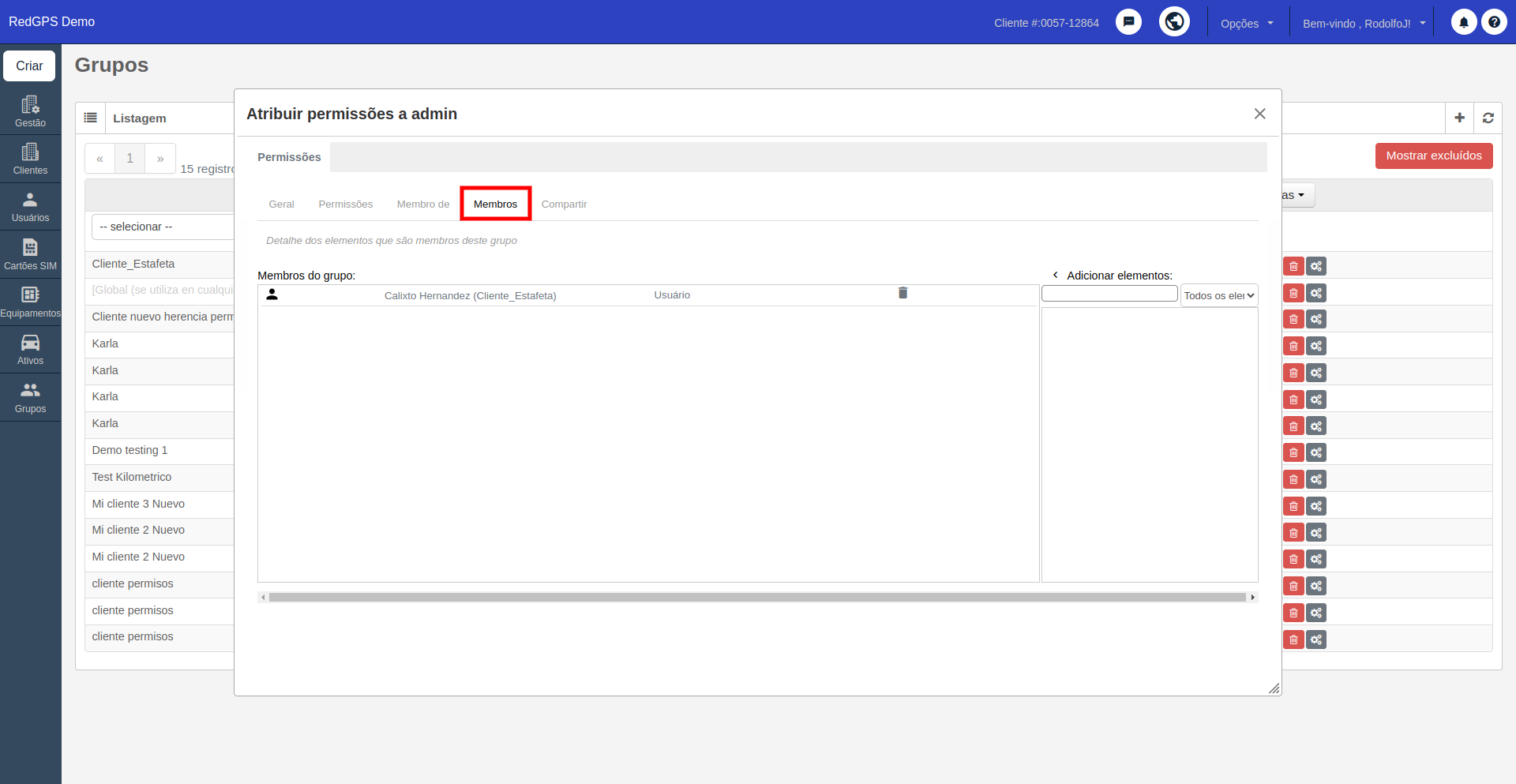Open the Bem-vindo RodolfoJ! user menu

[1364, 24]
